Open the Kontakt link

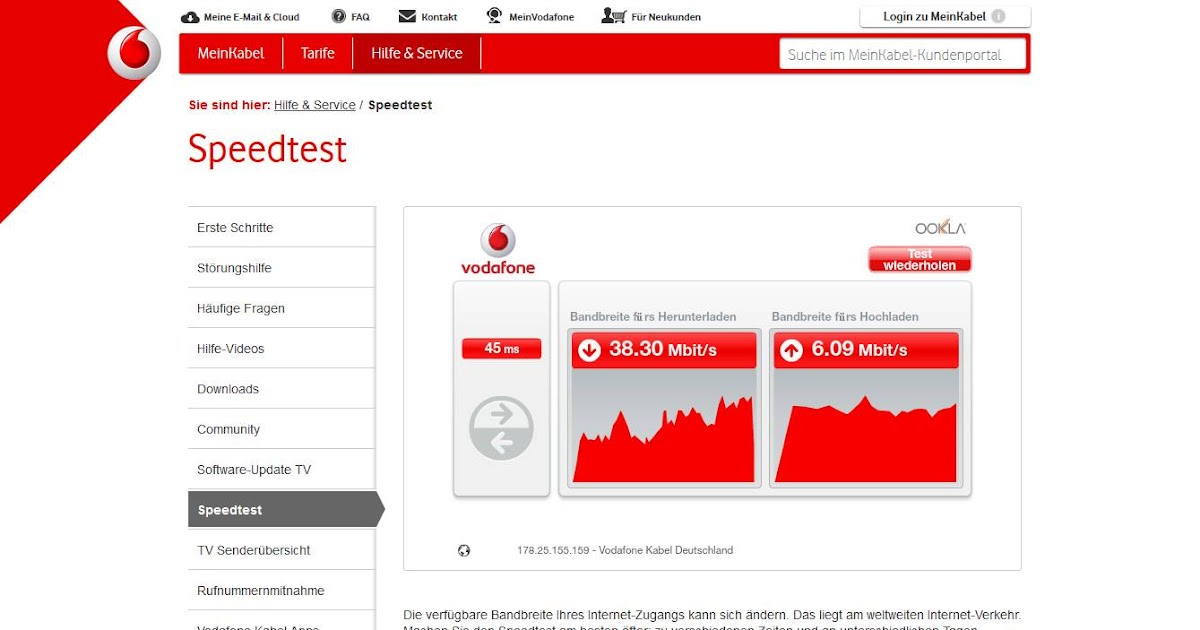439,17
